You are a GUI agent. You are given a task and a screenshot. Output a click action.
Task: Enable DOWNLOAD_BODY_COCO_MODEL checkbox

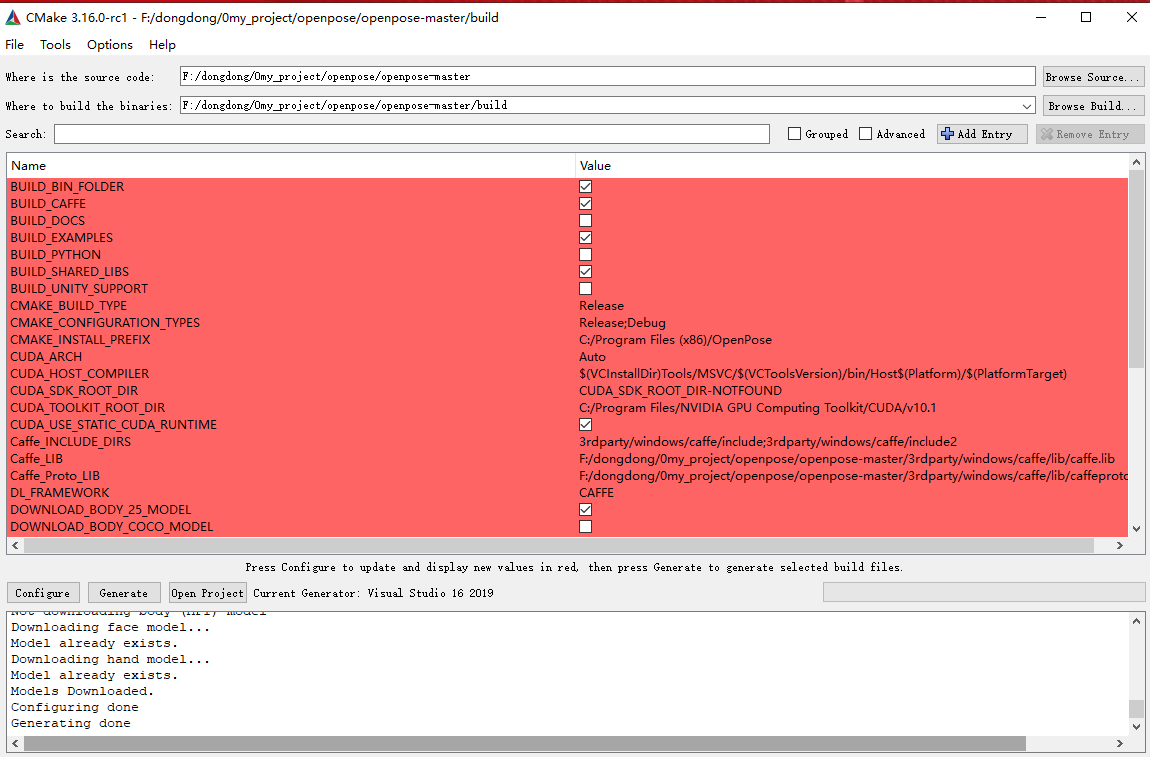click(585, 527)
